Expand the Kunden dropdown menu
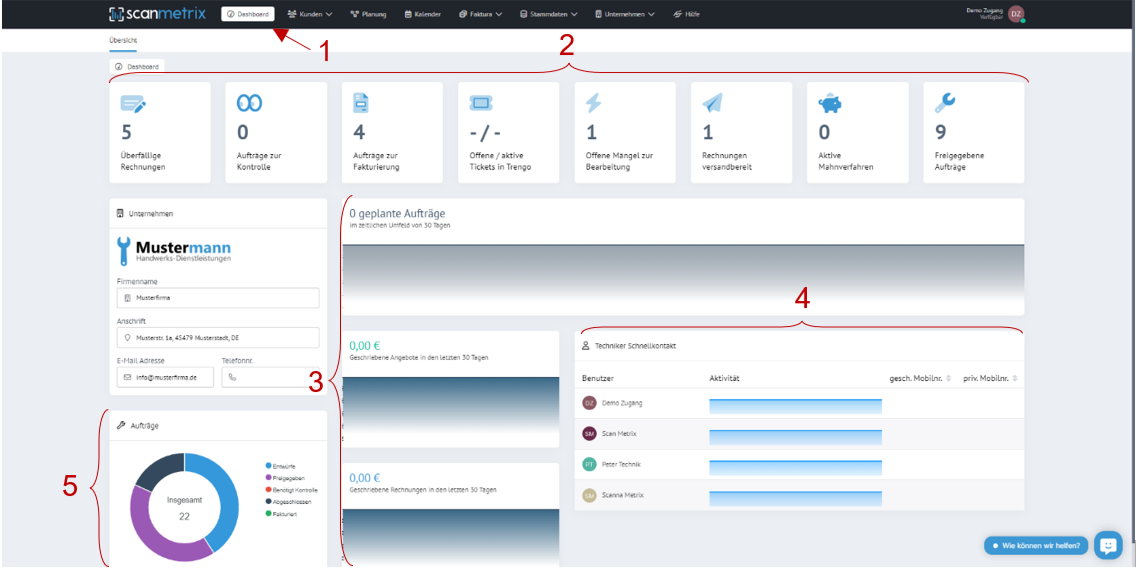Screen dimensions: 1139x569 point(309,14)
